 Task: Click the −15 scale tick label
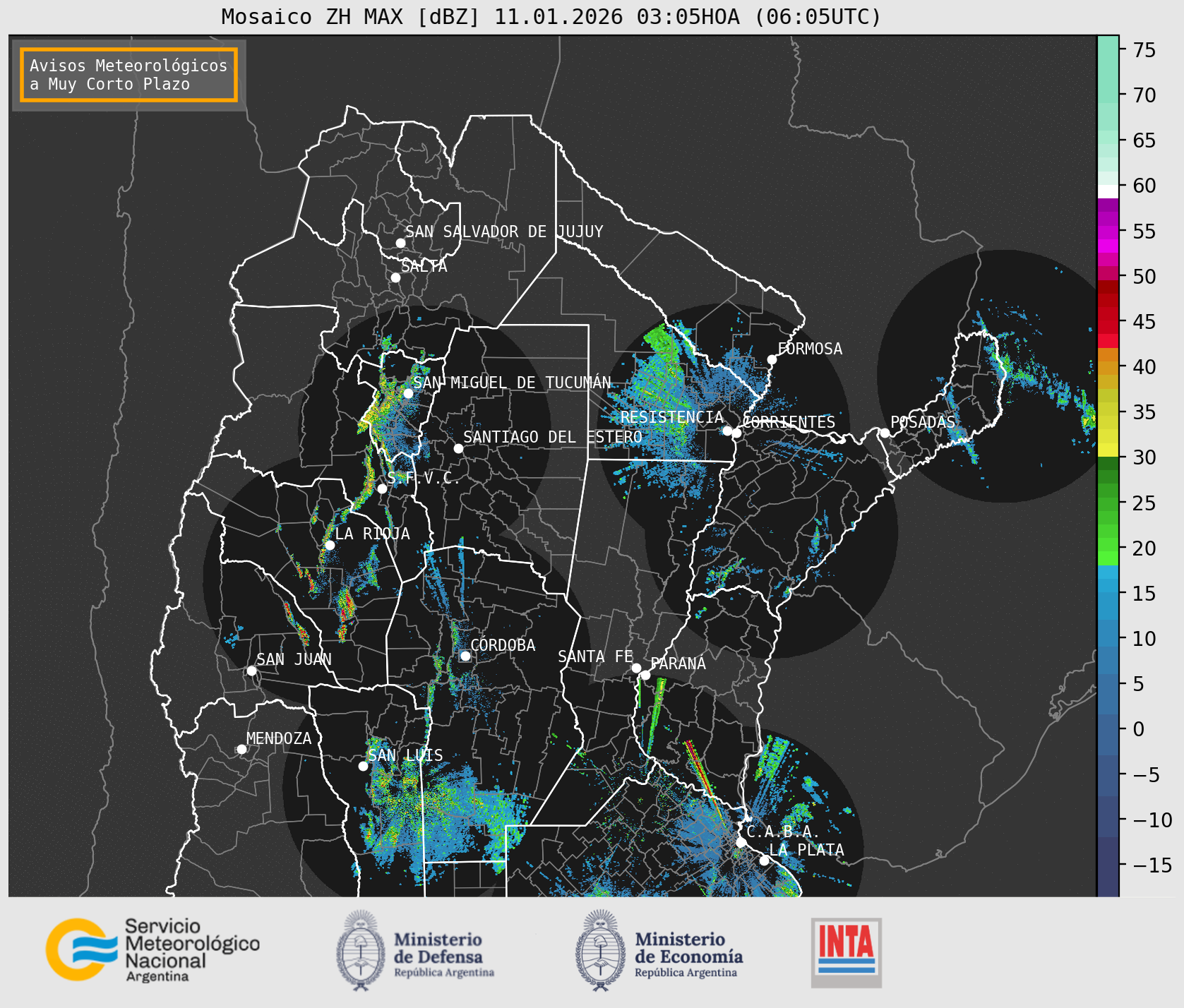pyautogui.click(x=1153, y=865)
